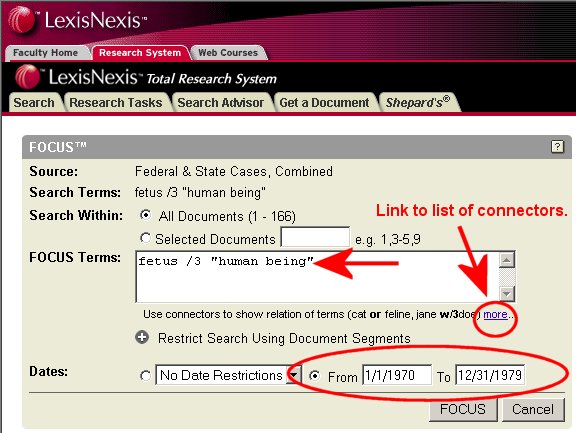The width and height of the screenshot is (576, 433).
Task: Open the No Date Restrictions dropdown
Action: [x=228, y=375]
